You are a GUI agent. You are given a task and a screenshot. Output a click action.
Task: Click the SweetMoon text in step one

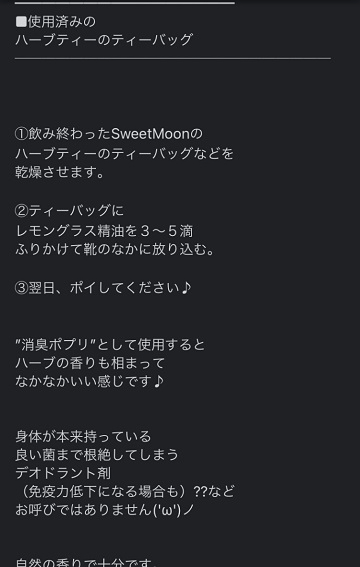150,134
